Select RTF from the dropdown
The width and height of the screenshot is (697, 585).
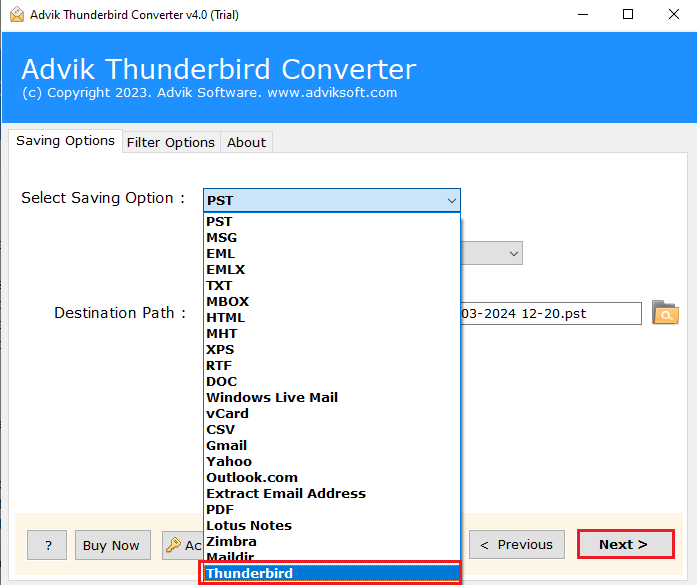[332, 365]
